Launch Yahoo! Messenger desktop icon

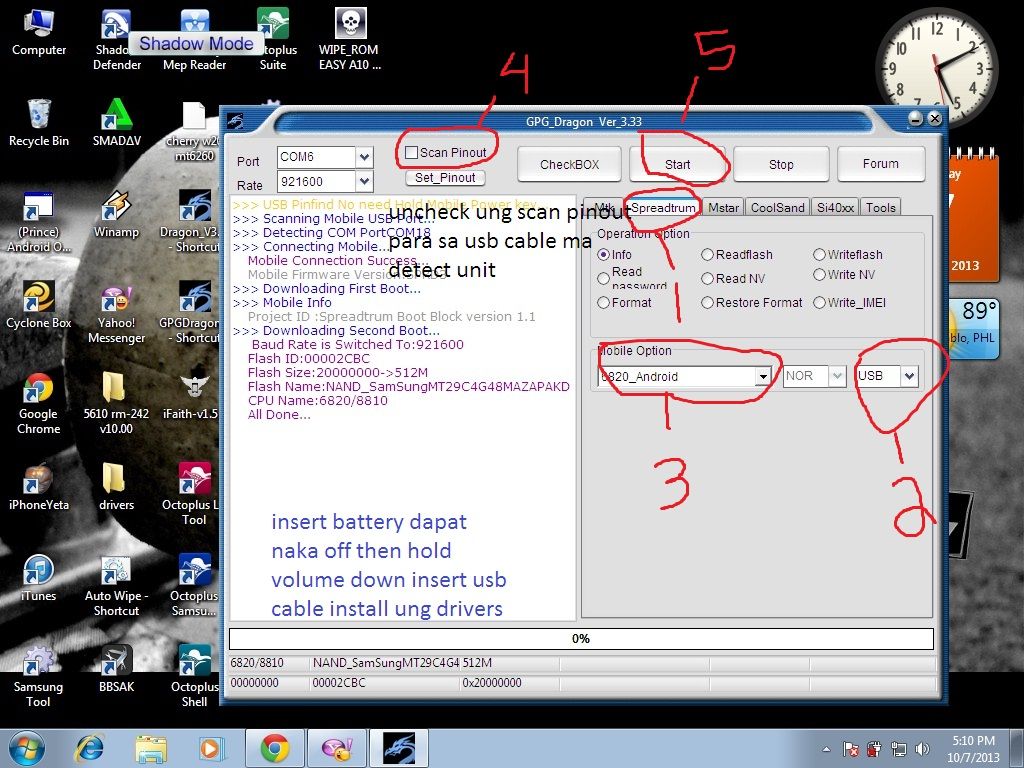coord(116,313)
